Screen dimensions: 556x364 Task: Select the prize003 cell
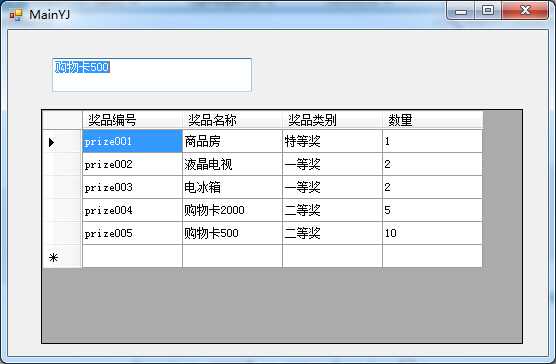[132, 187]
